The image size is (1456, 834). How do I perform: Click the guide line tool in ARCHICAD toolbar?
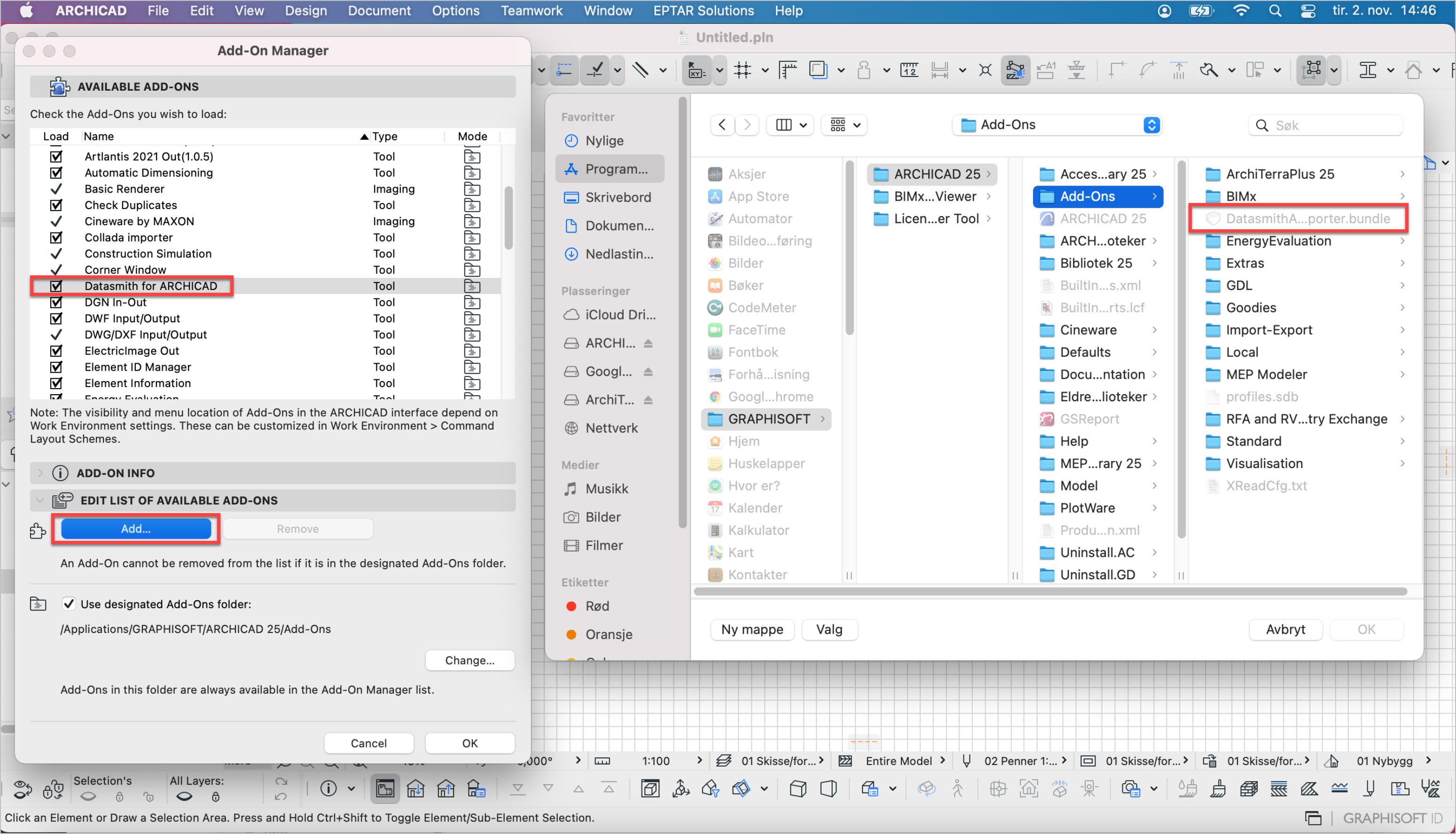tap(564, 70)
